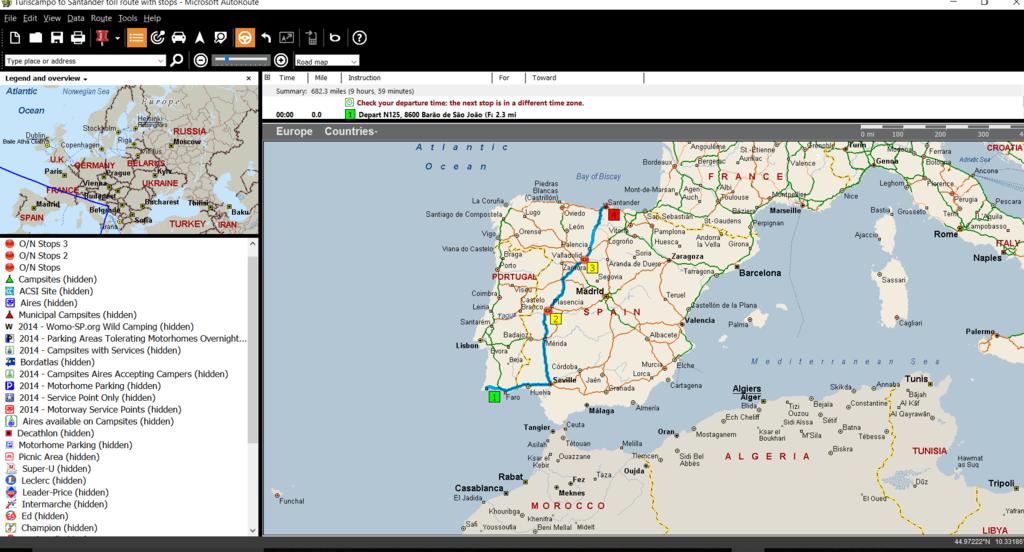
Task: Open the Help menu
Action: 152,18
